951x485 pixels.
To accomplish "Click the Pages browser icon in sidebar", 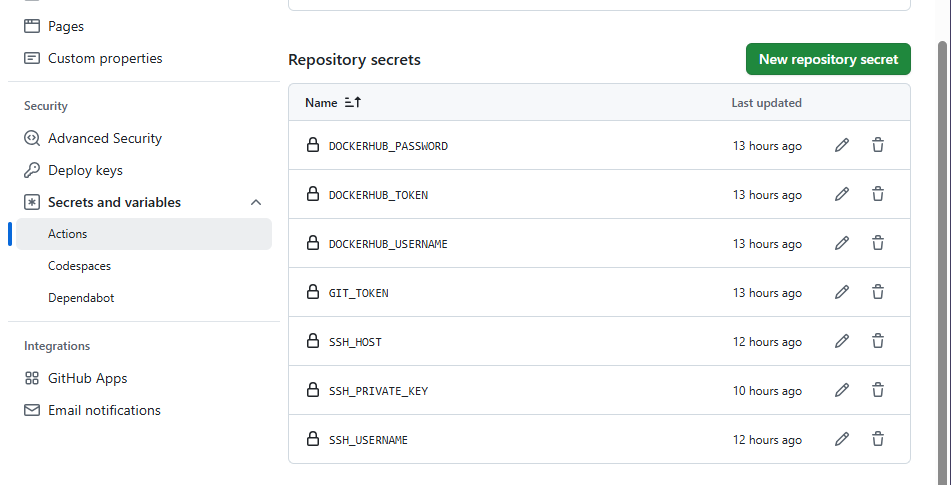I will (x=32, y=26).
